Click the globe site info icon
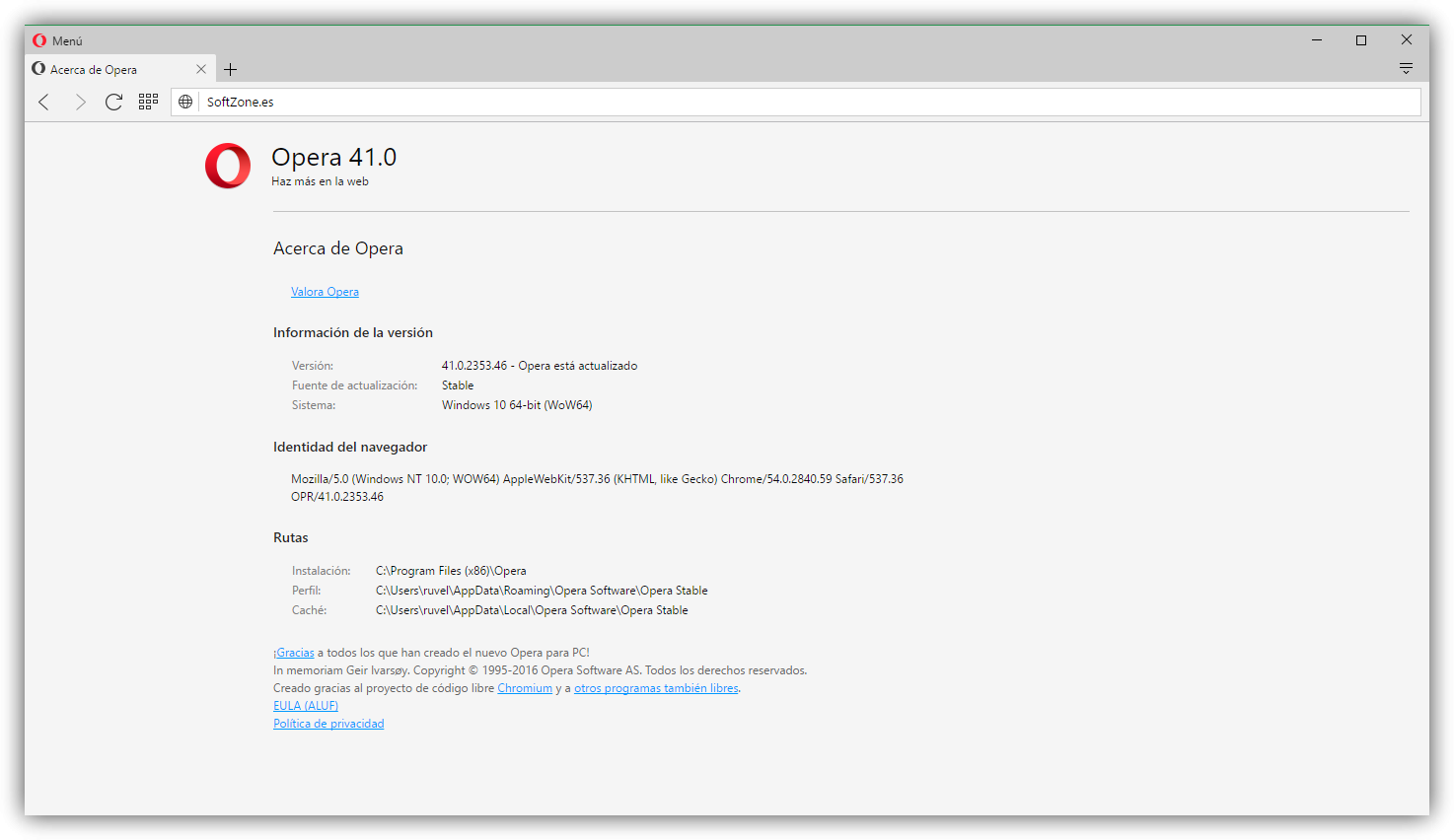The height and width of the screenshot is (840, 1454). (x=185, y=102)
